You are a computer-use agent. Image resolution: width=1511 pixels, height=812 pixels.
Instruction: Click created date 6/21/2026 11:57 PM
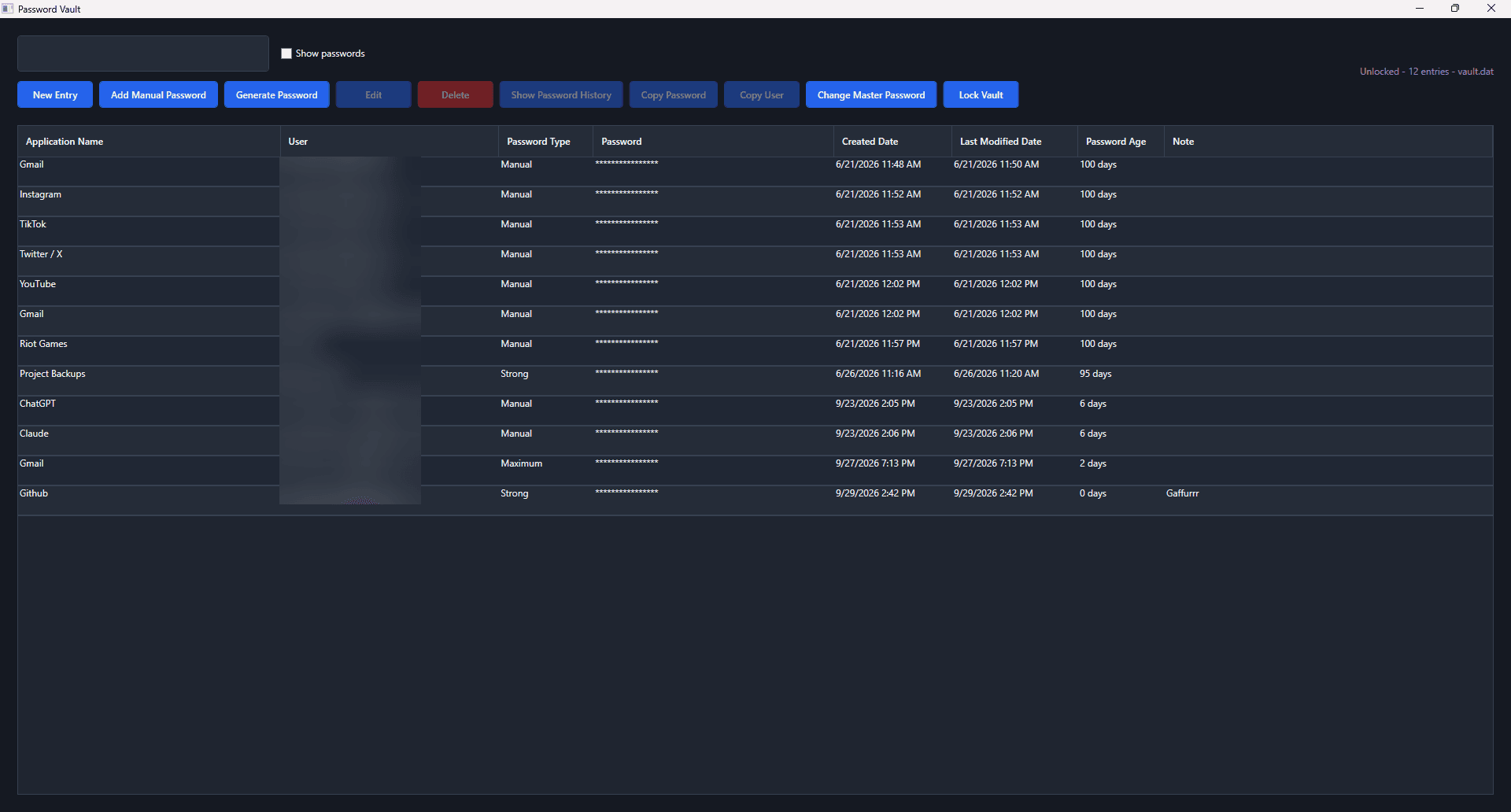click(x=877, y=344)
